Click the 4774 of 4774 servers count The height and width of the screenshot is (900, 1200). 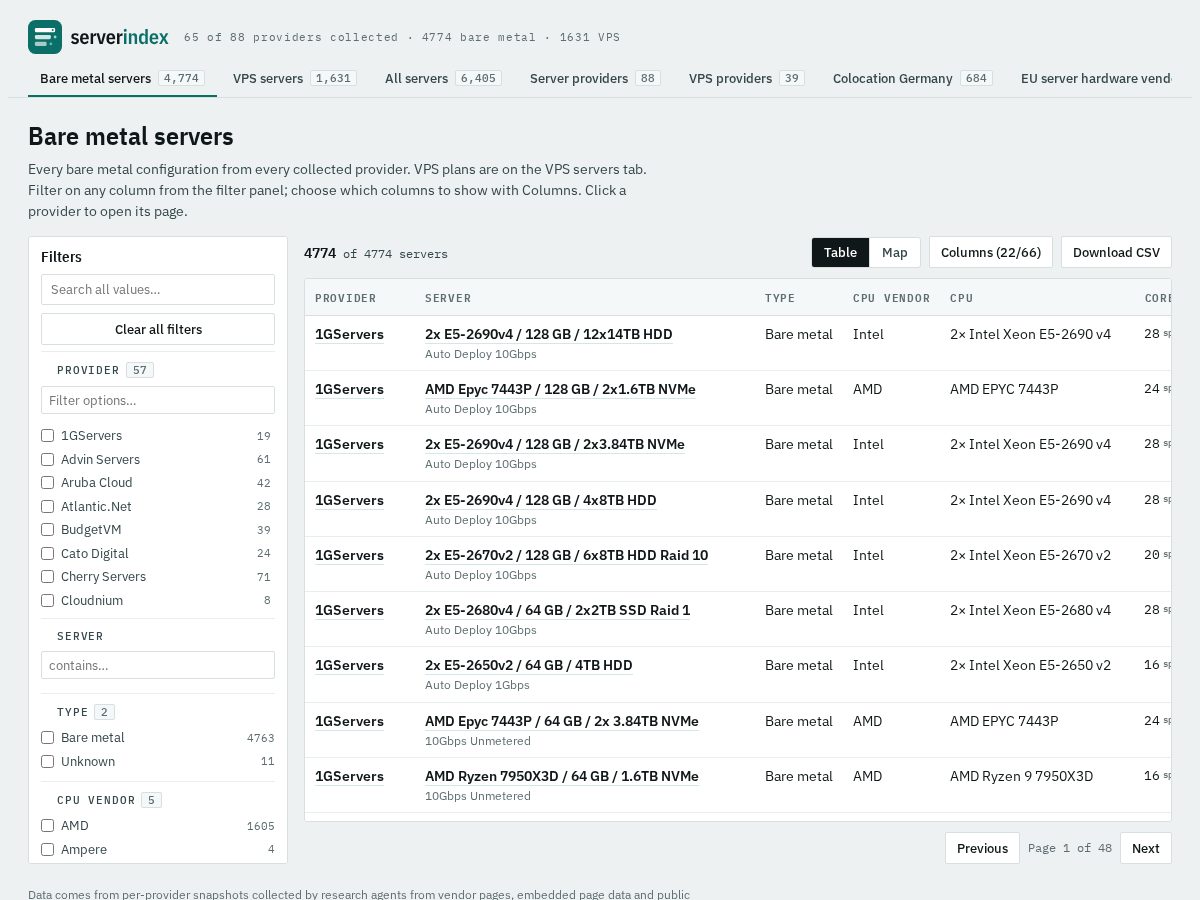[376, 253]
